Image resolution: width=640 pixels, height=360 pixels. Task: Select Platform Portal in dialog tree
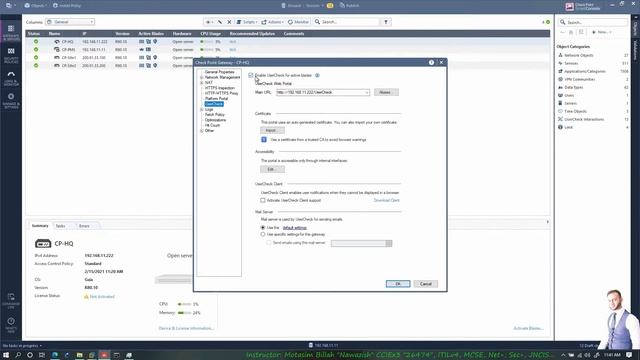[x=216, y=99]
